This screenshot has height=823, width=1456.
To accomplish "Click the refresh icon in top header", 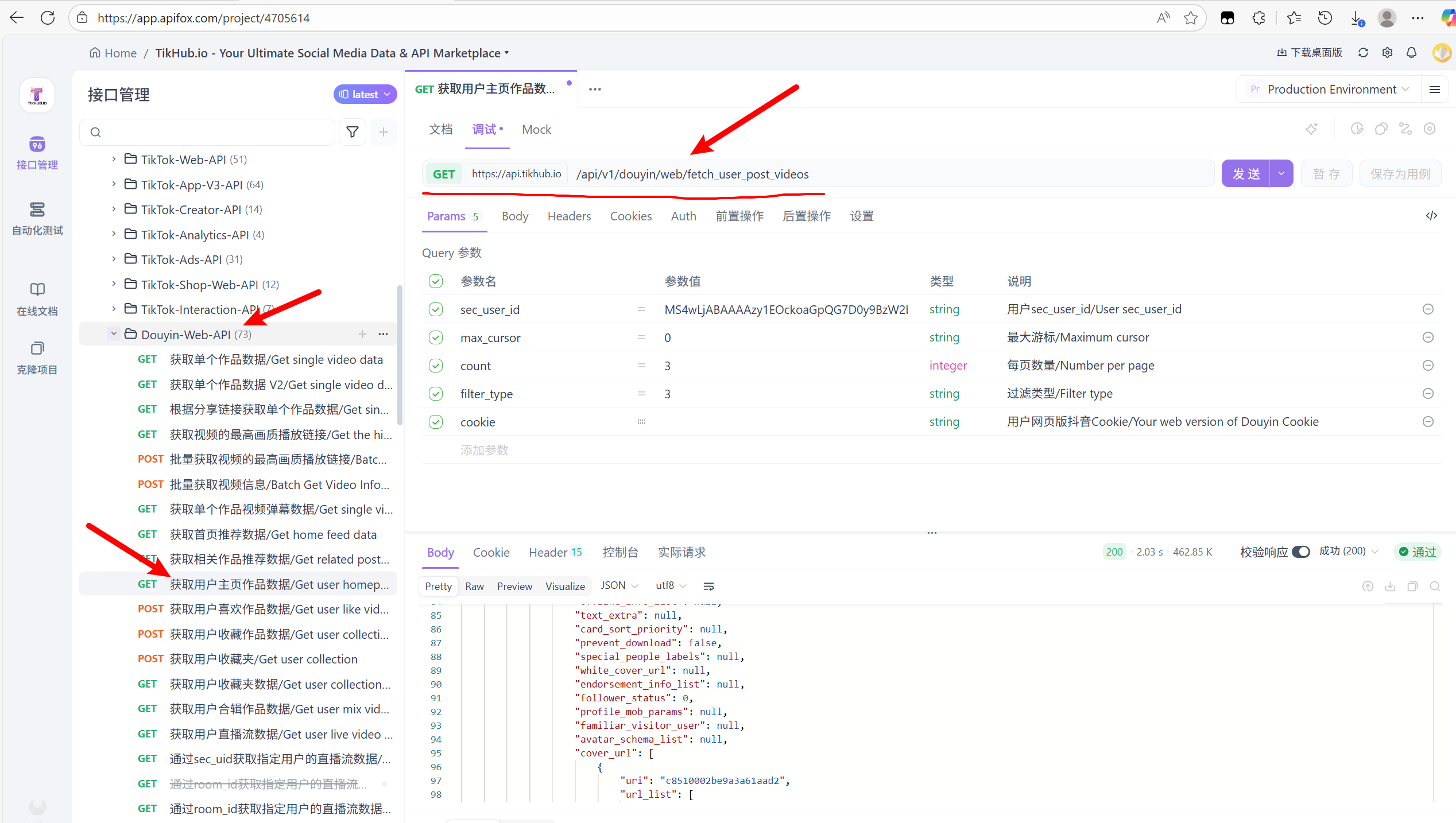I will 1363,53.
